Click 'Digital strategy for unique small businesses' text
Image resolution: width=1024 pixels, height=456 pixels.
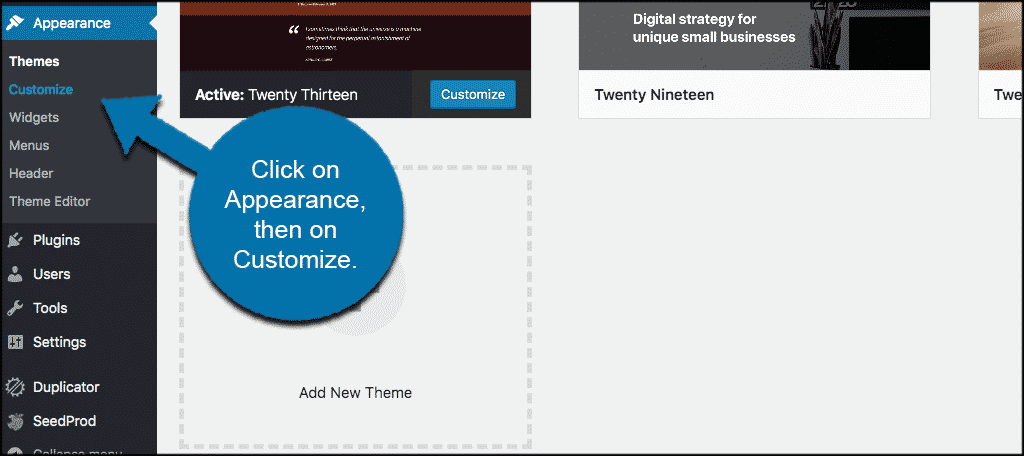click(714, 28)
